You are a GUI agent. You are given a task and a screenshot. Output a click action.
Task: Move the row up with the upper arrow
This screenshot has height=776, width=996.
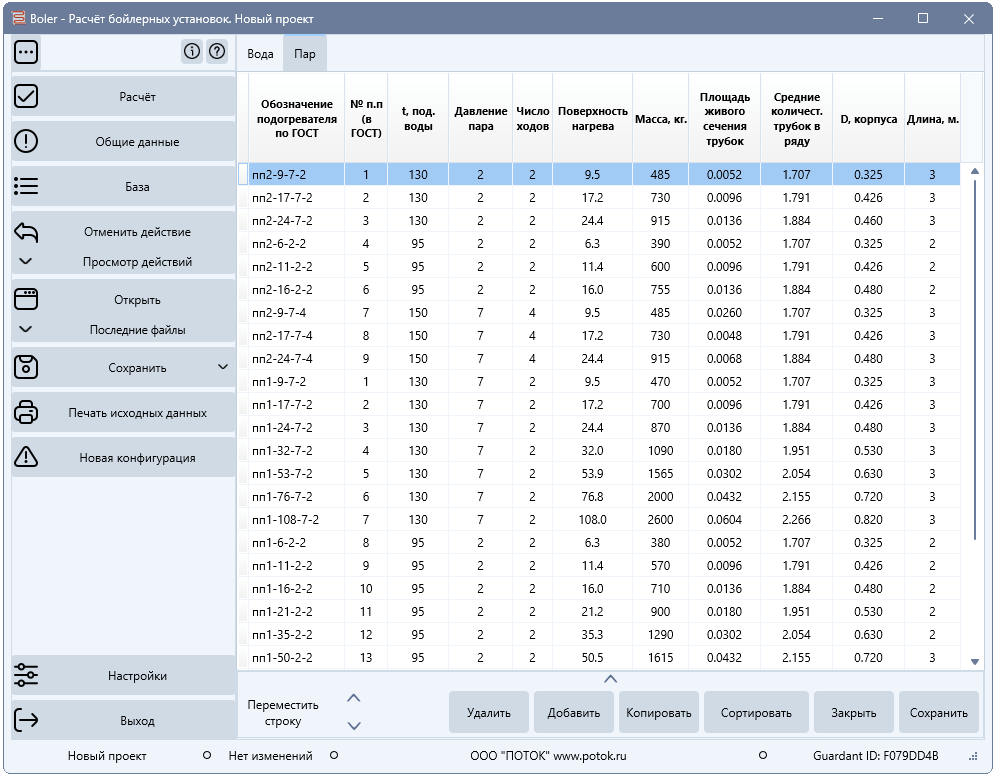tap(354, 698)
